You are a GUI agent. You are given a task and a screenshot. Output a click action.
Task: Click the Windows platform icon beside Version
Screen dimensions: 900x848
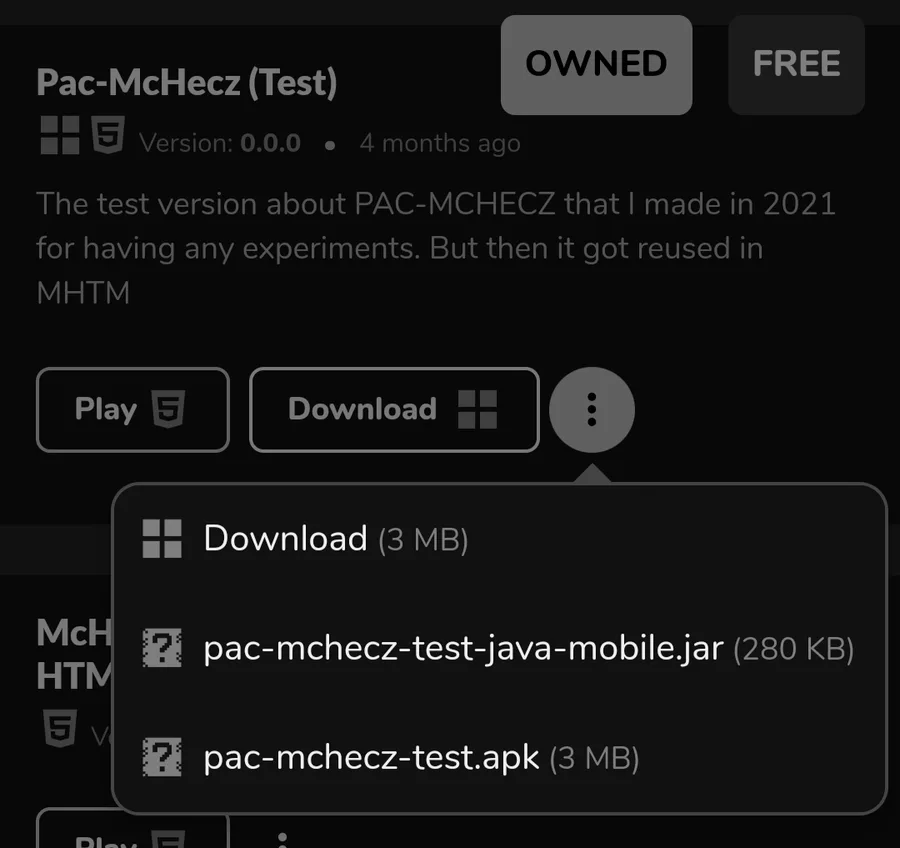coord(59,135)
